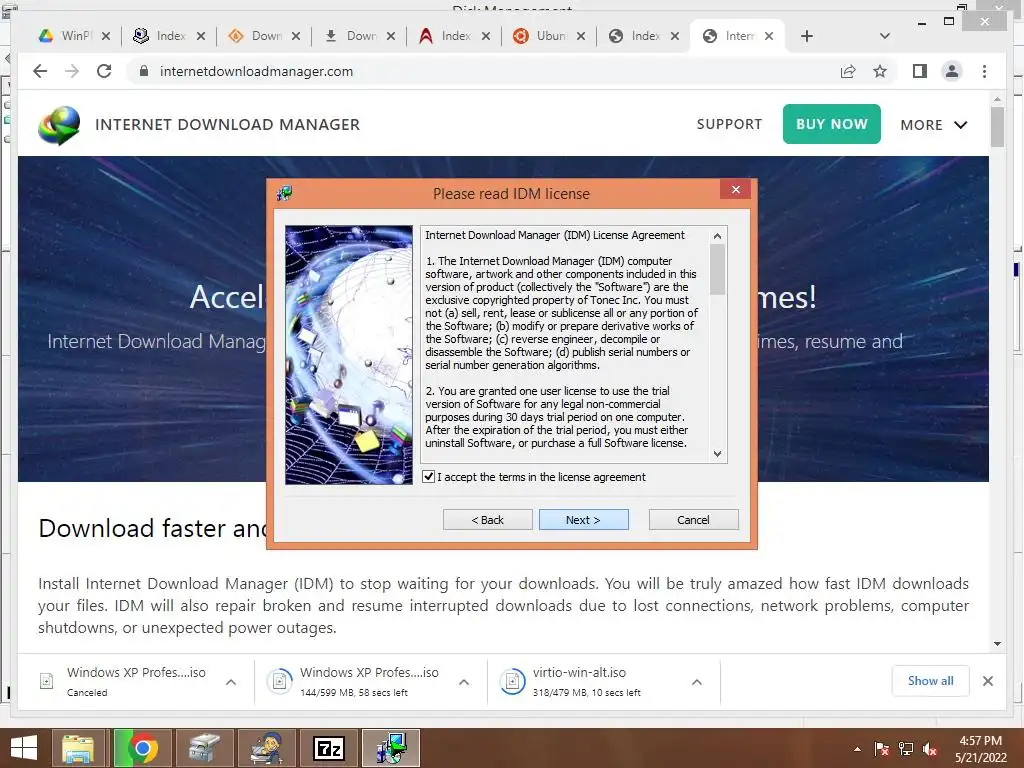Click license text scroll down arrow
1024x768 pixels.
(x=718, y=454)
